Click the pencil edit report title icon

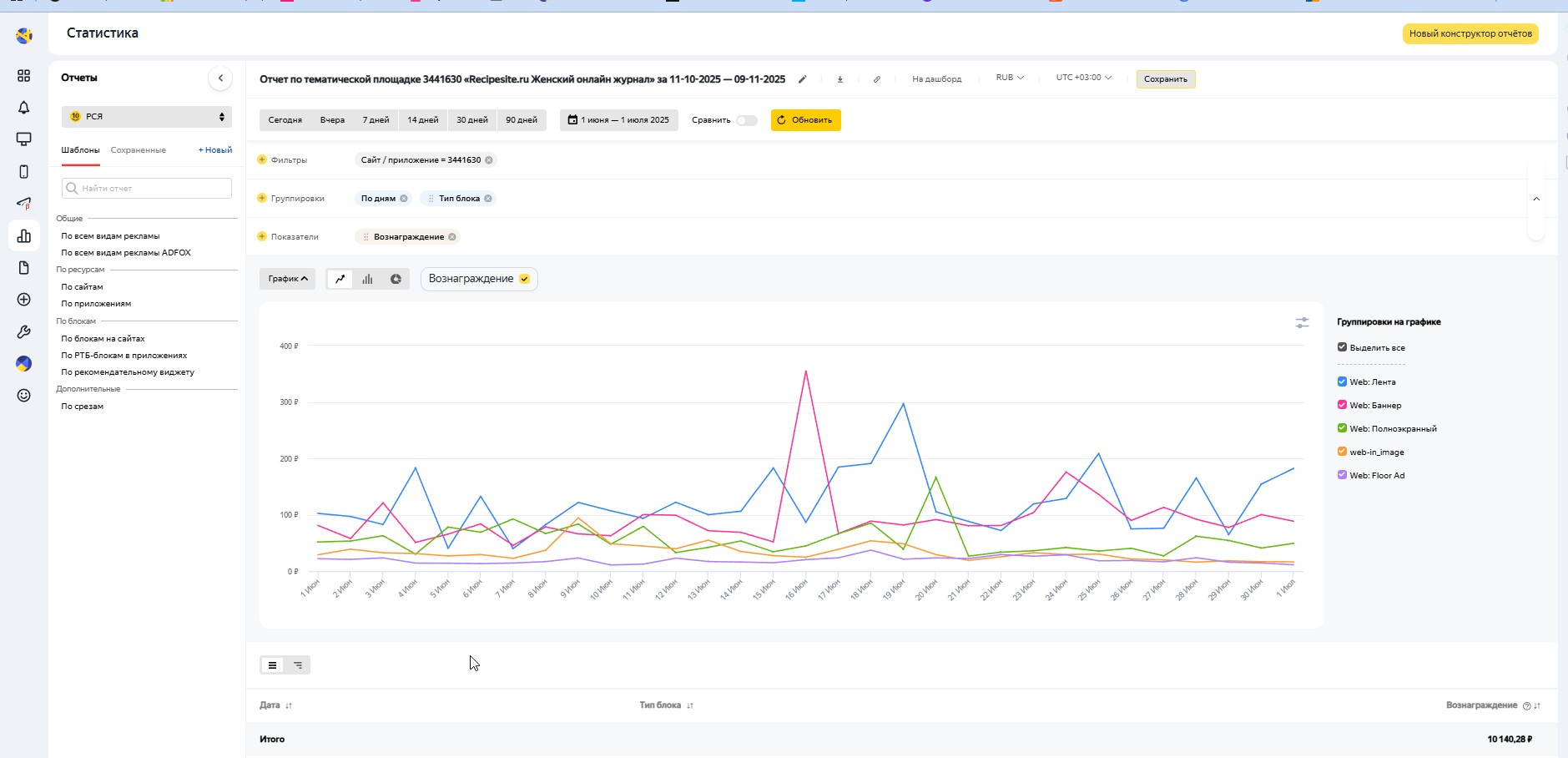coord(802,79)
